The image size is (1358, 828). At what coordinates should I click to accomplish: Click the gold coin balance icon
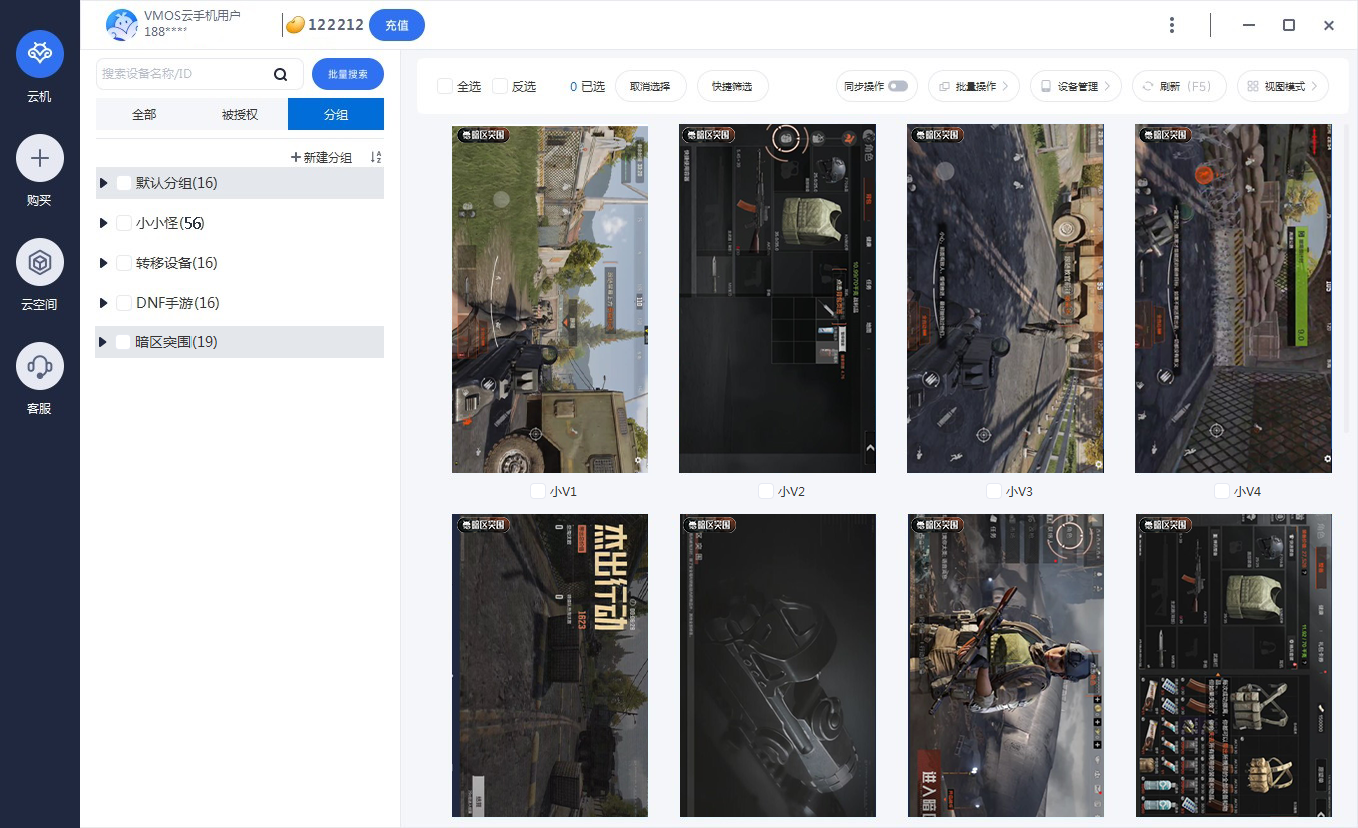point(295,25)
